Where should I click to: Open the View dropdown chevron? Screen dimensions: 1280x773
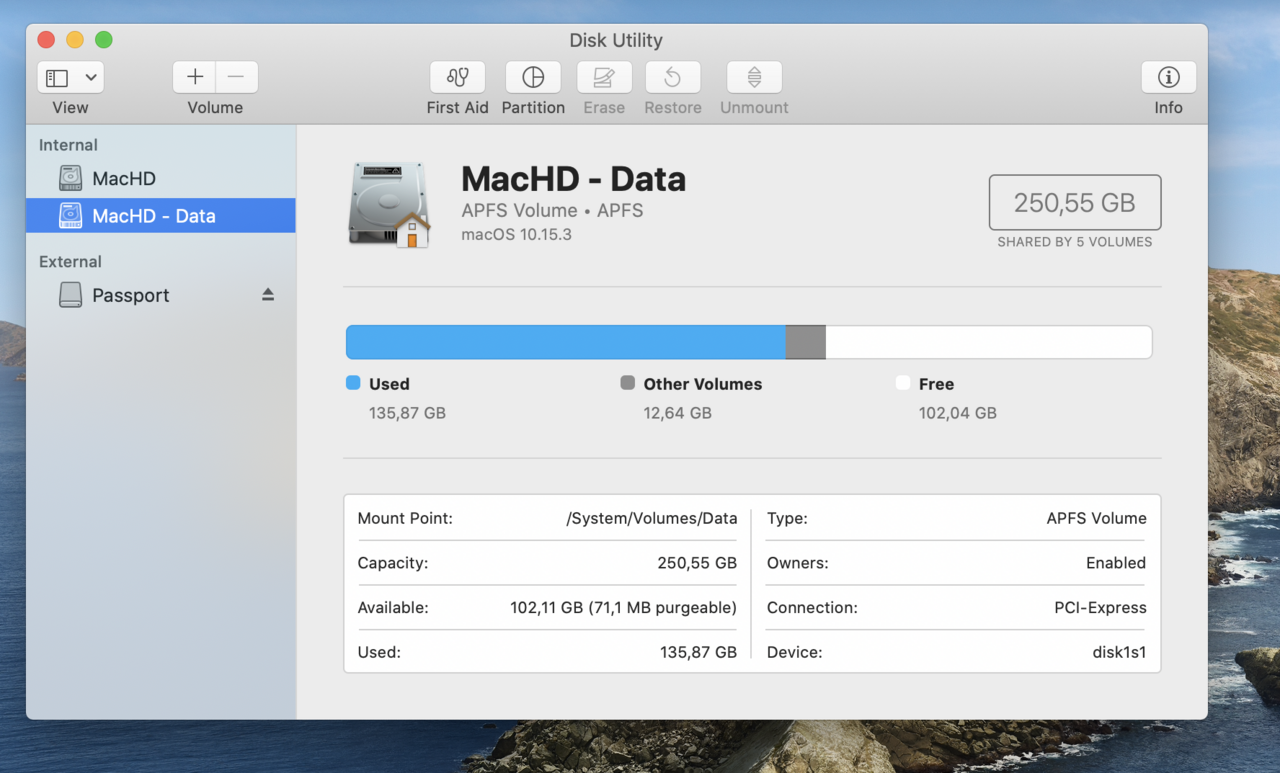[x=91, y=78]
